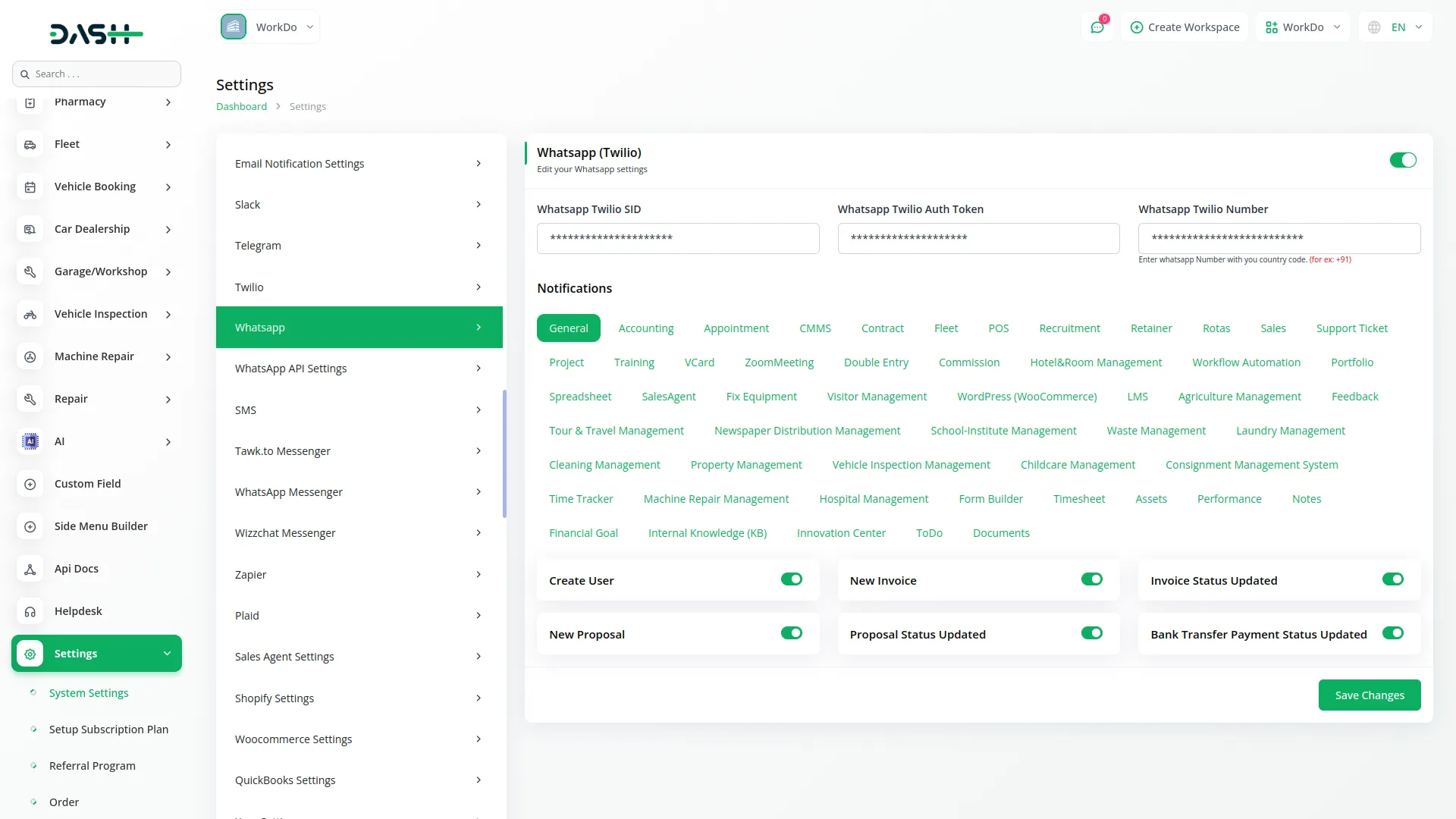Switch to the Accounting notifications tab
1456x819 pixels.
(646, 328)
